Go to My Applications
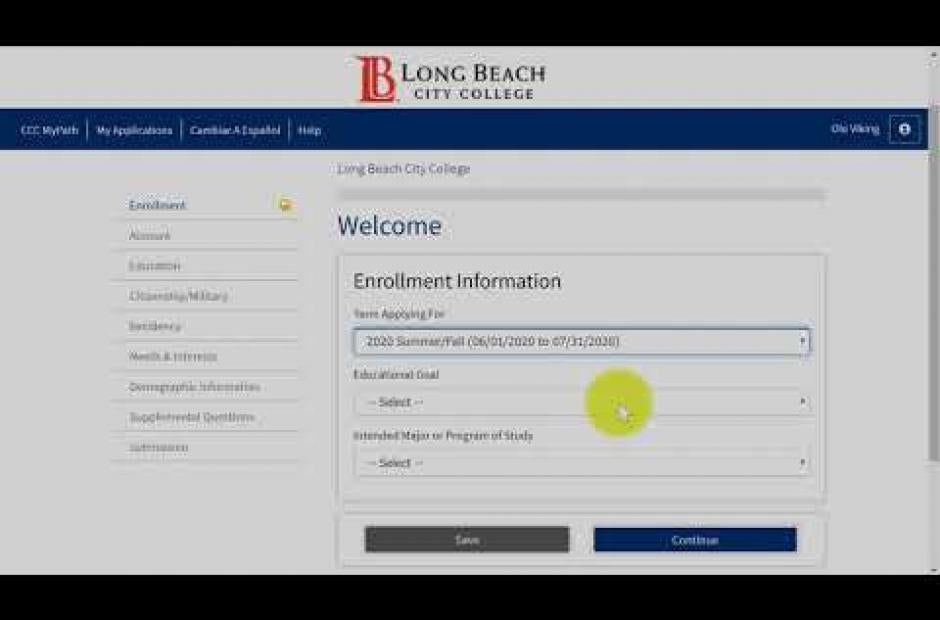The image size is (940, 620). point(134,130)
